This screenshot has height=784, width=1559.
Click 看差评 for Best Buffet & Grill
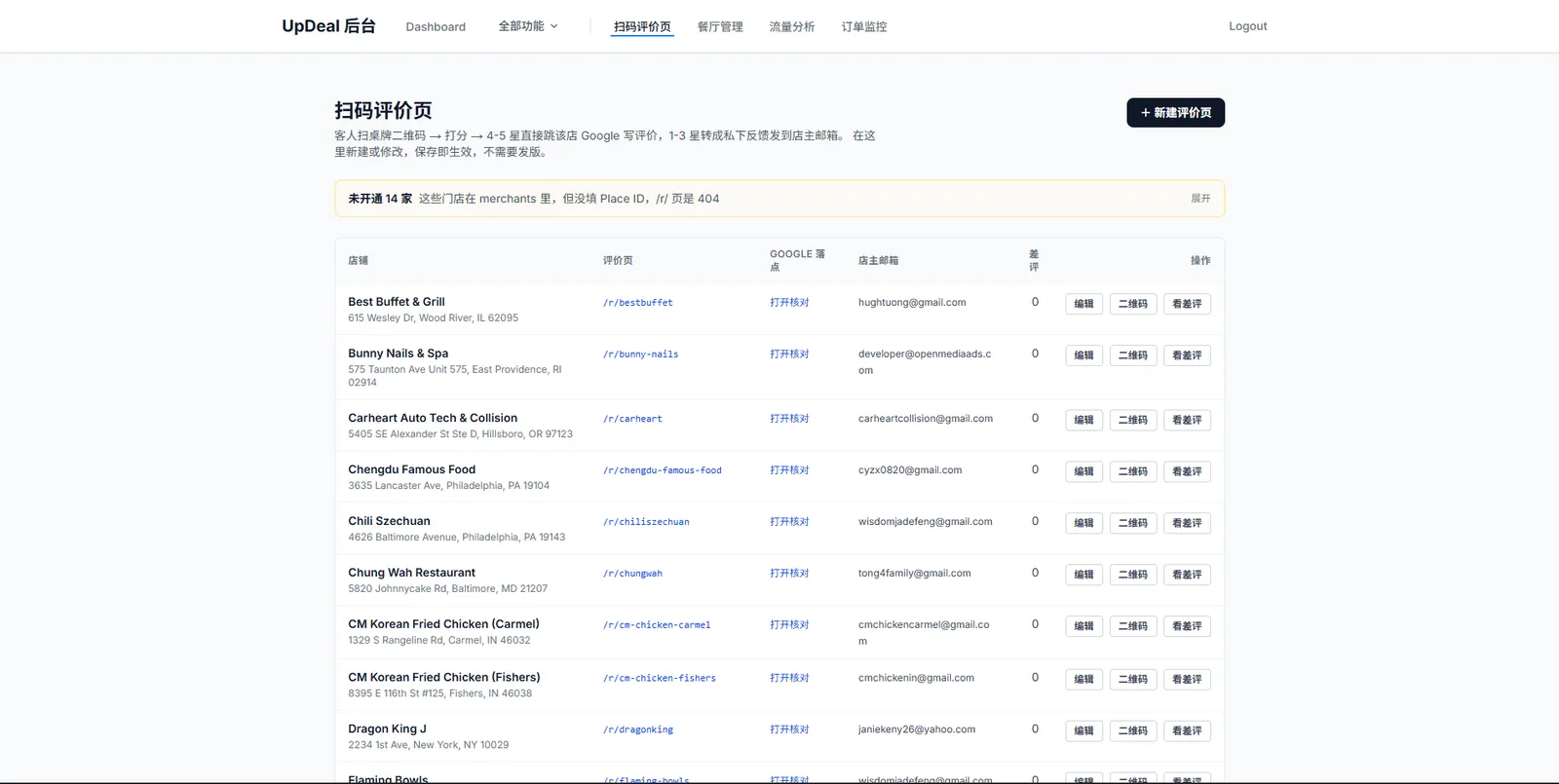pyautogui.click(x=1187, y=304)
